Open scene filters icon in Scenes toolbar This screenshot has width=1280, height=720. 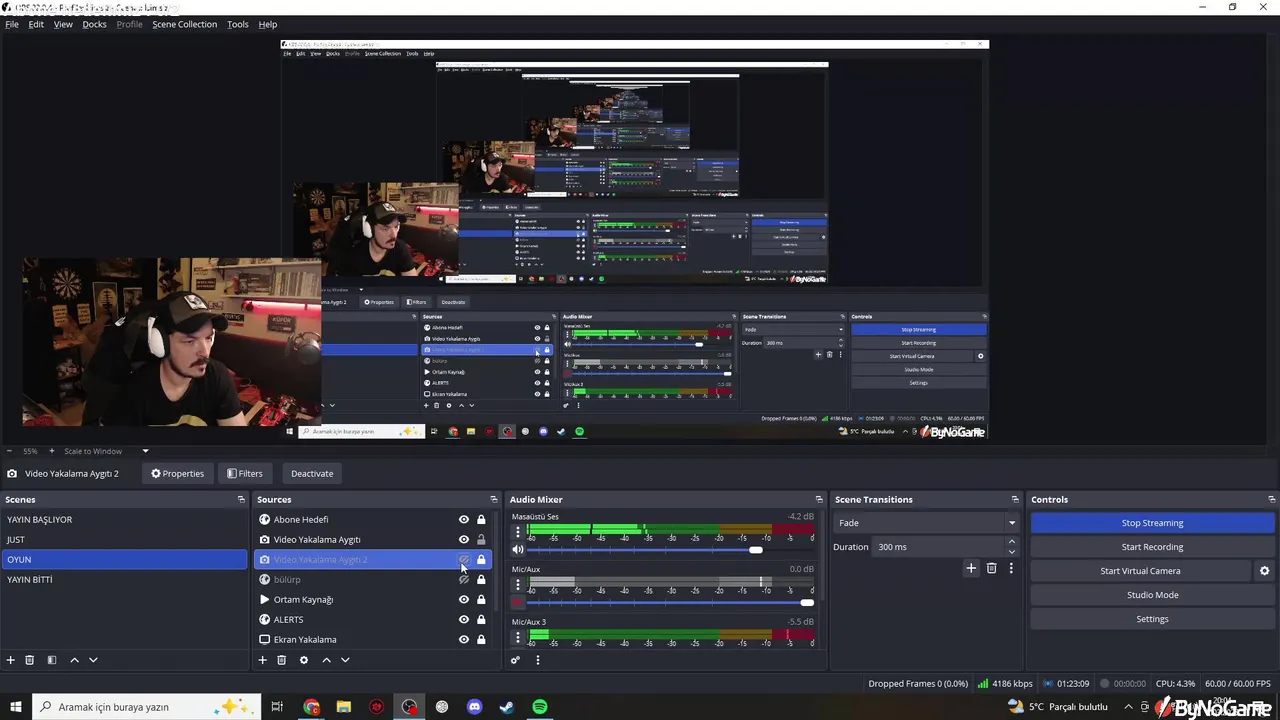tap(51, 660)
